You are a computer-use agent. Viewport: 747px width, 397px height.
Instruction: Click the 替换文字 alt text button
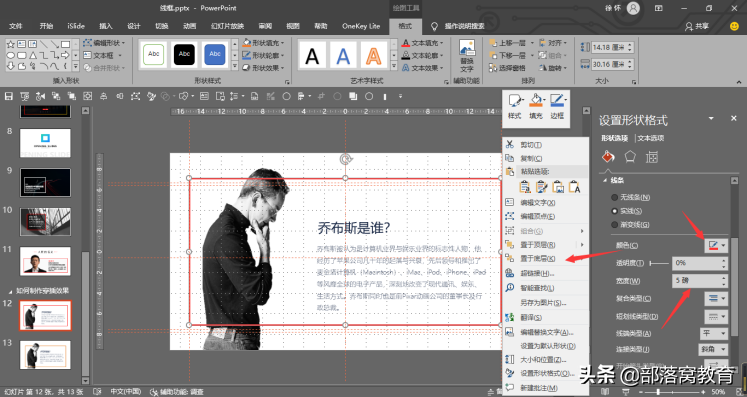coord(467,55)
